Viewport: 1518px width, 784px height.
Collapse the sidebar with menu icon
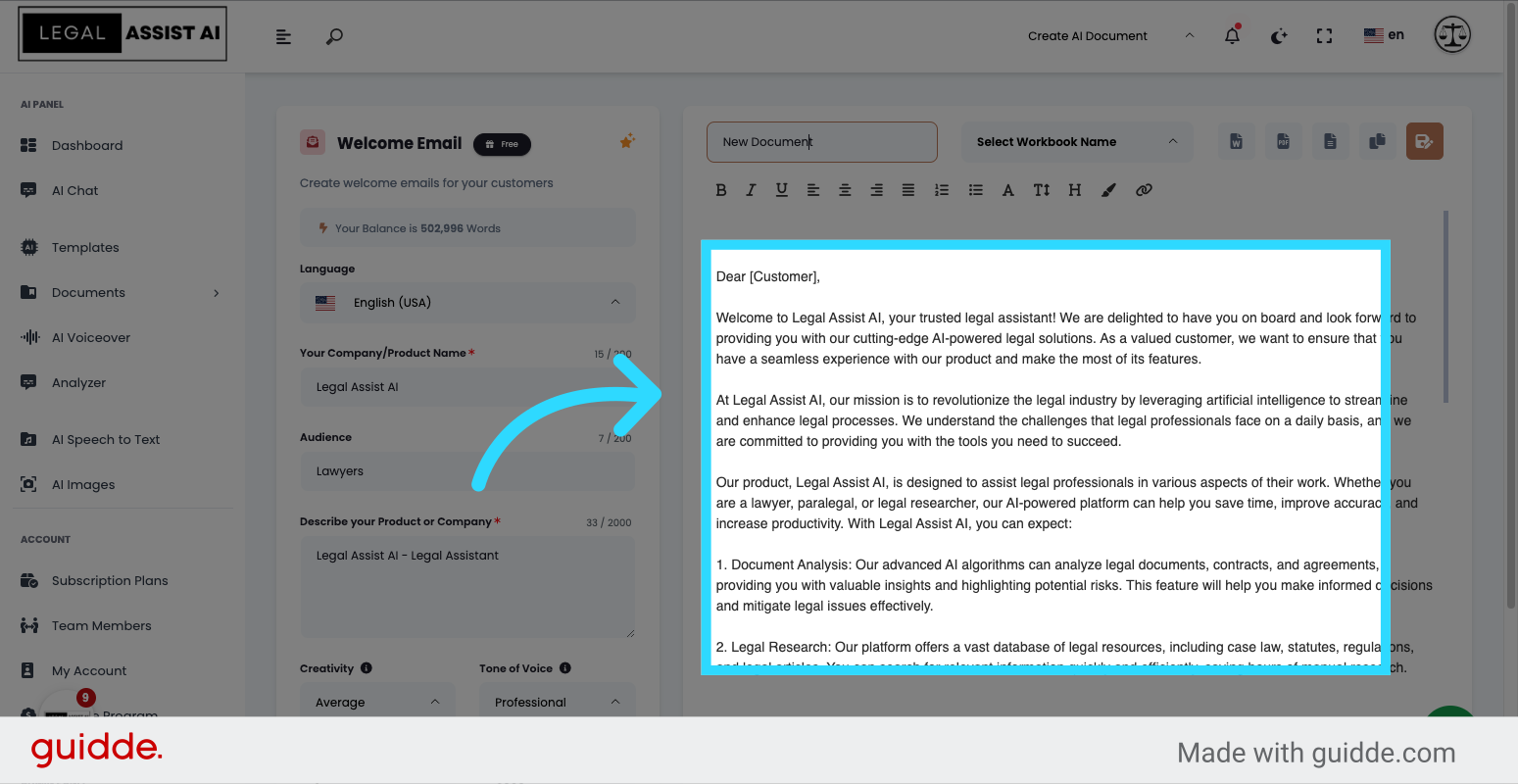point(284,36)
